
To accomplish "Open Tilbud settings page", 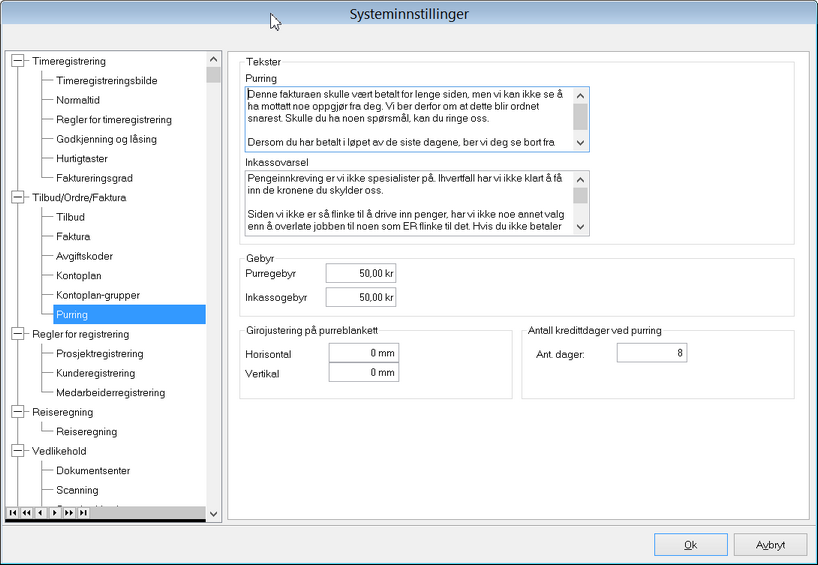I will point(70,217).
